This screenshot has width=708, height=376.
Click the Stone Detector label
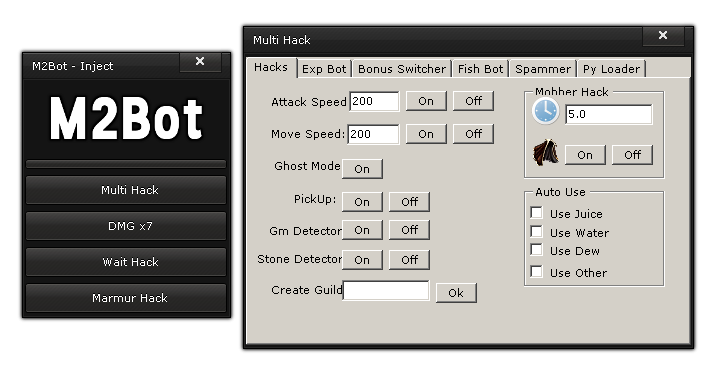[x=299, y=259]
